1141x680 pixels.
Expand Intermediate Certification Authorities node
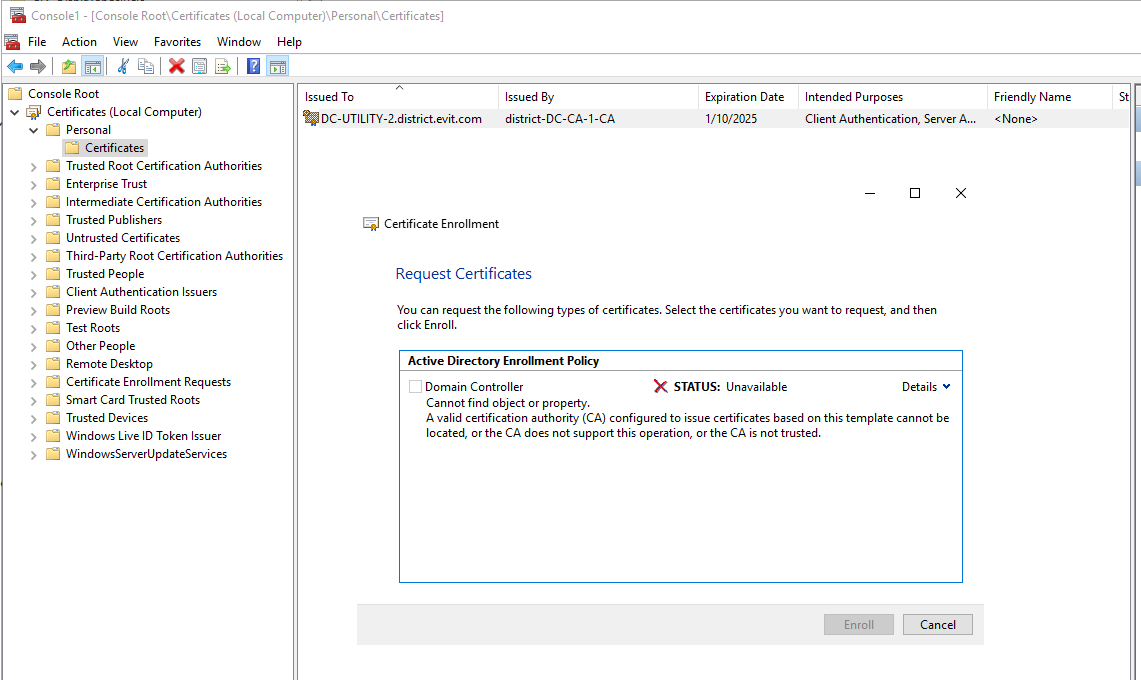coord(33,202)
